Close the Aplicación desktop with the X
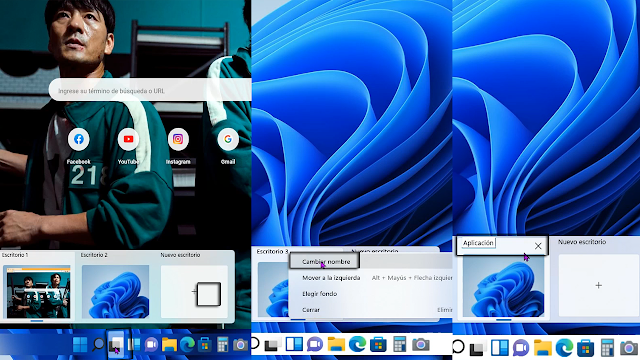The width and height of the screenshot is (640, 360). pyautogui.click(x=538, y=246)
